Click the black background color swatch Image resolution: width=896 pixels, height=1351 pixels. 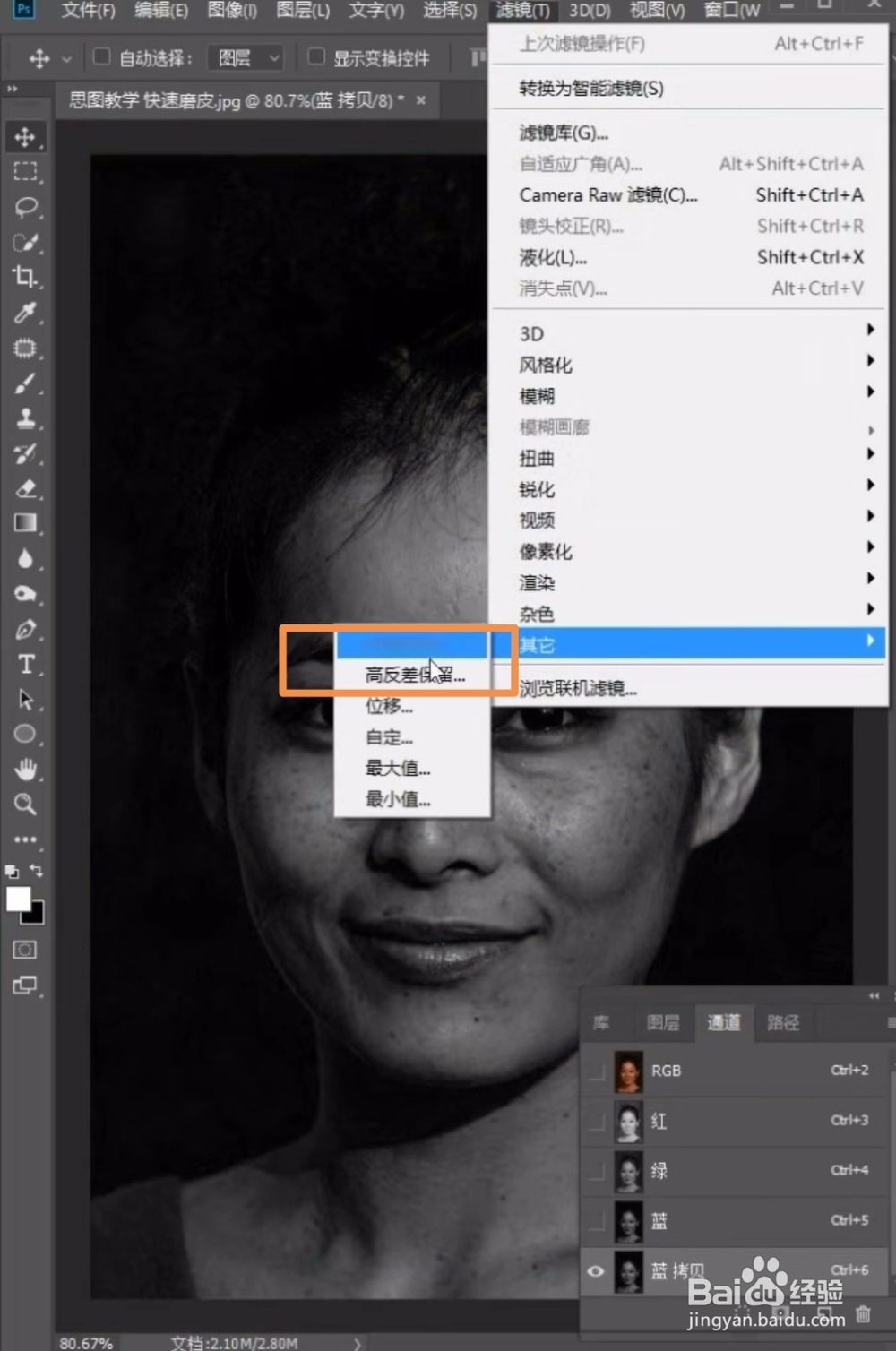coord(37,916)
